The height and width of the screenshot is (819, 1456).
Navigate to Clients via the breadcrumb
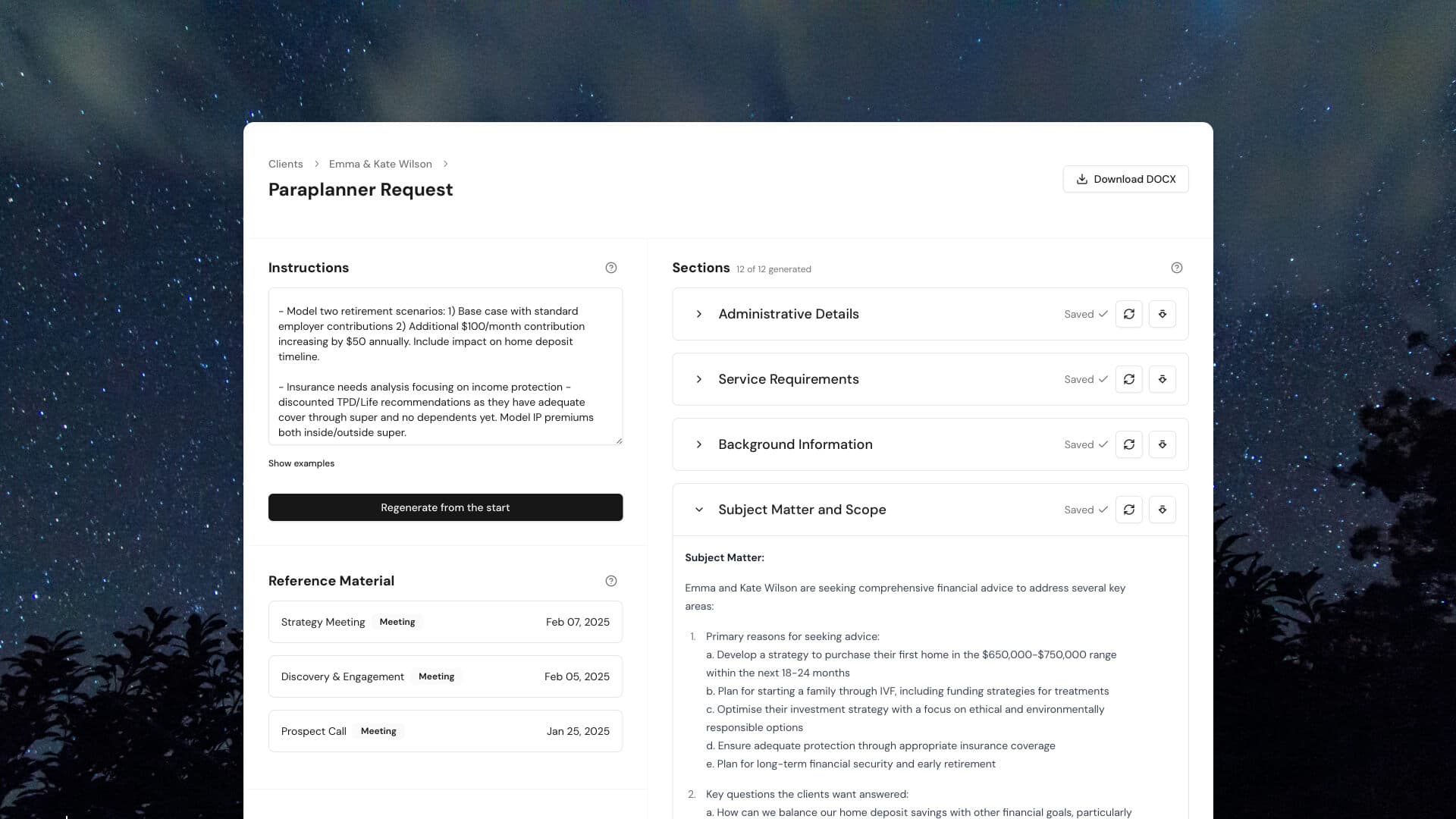[x=285, y=164]
